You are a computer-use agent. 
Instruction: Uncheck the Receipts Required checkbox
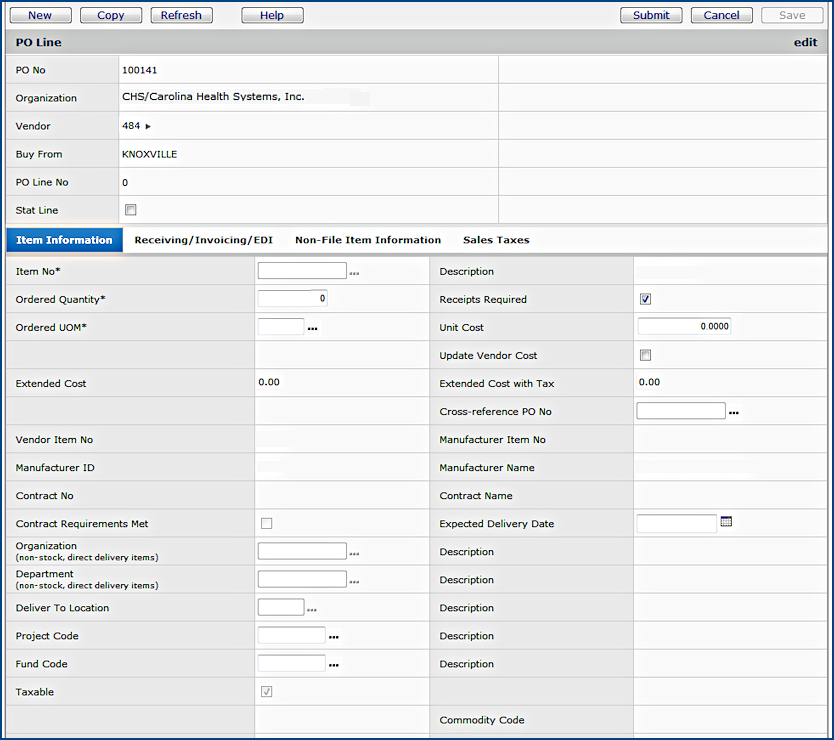(645, 299)
